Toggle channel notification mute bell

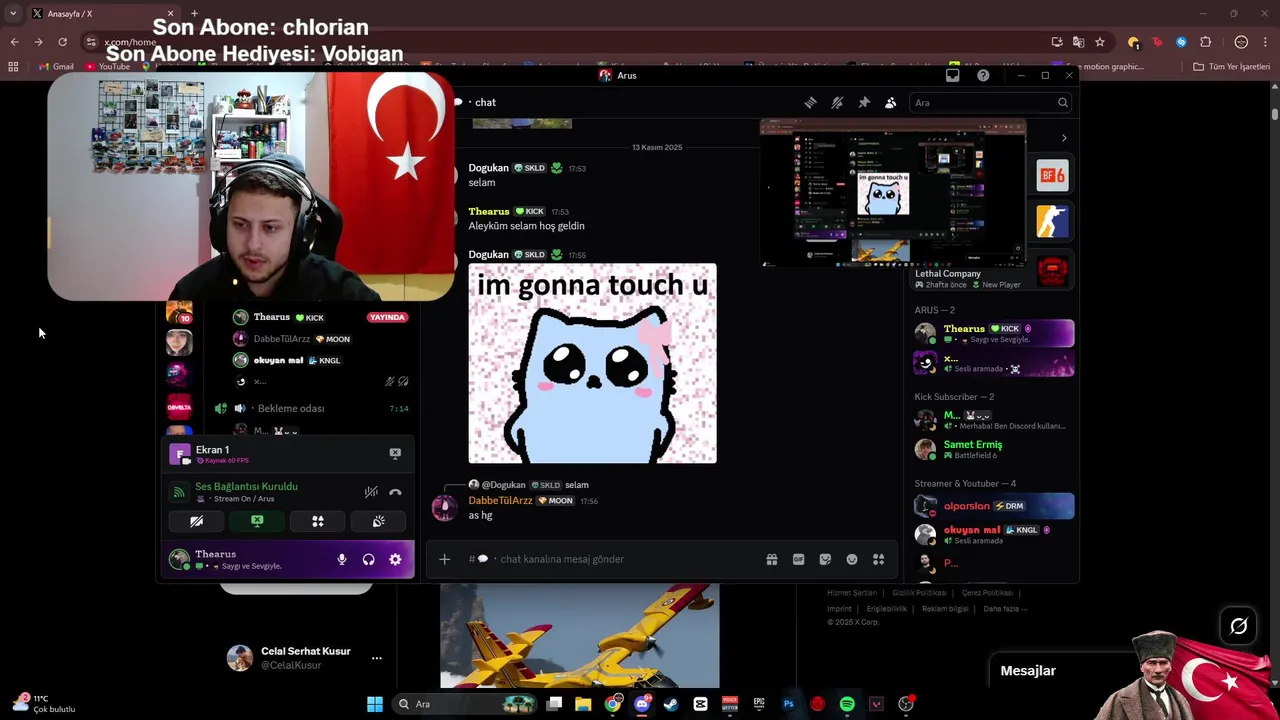(x=837, y=102)
